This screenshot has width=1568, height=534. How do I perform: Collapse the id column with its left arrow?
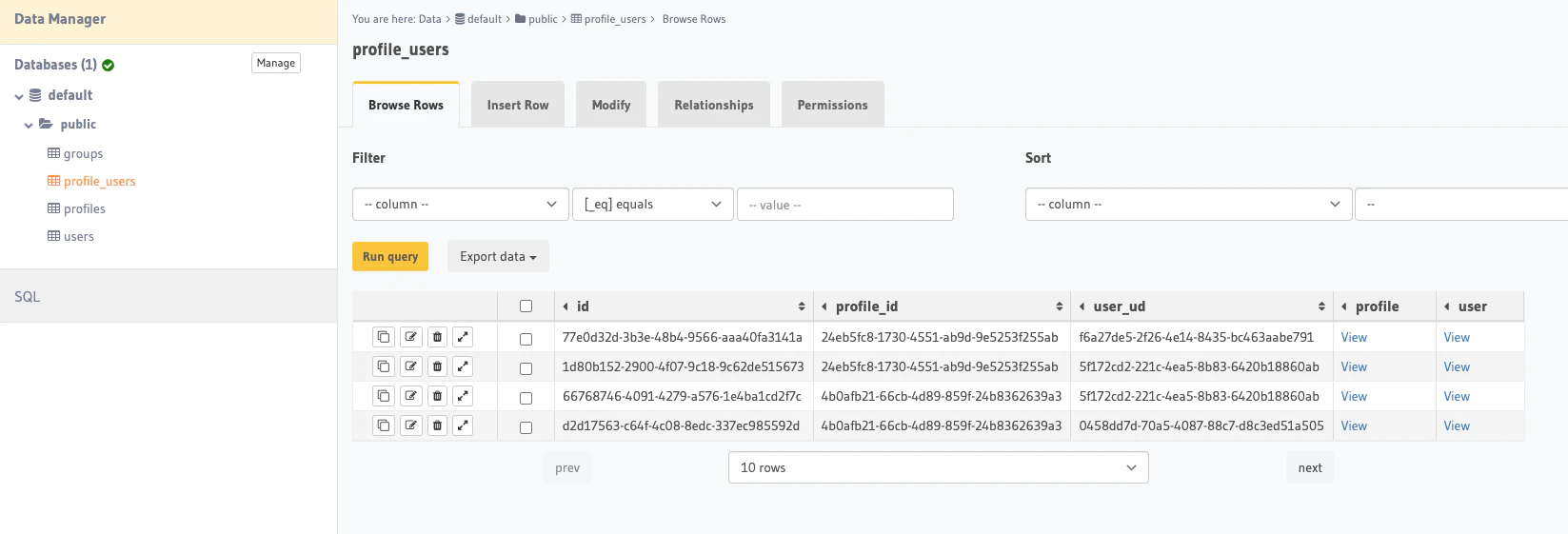[x=566, y=307]
